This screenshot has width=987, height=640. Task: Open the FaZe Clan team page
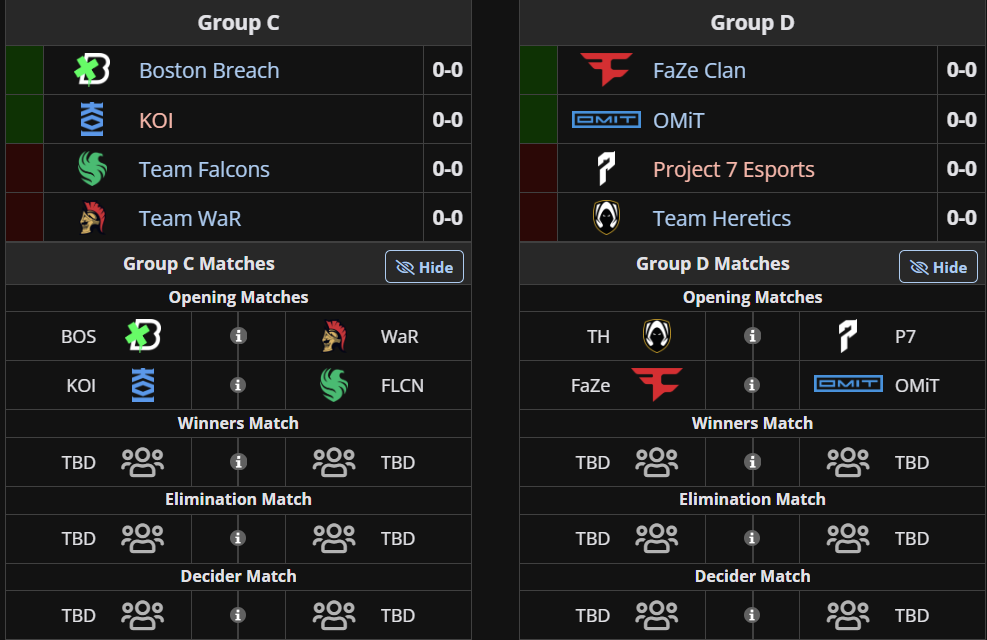(x=699, y=70)
